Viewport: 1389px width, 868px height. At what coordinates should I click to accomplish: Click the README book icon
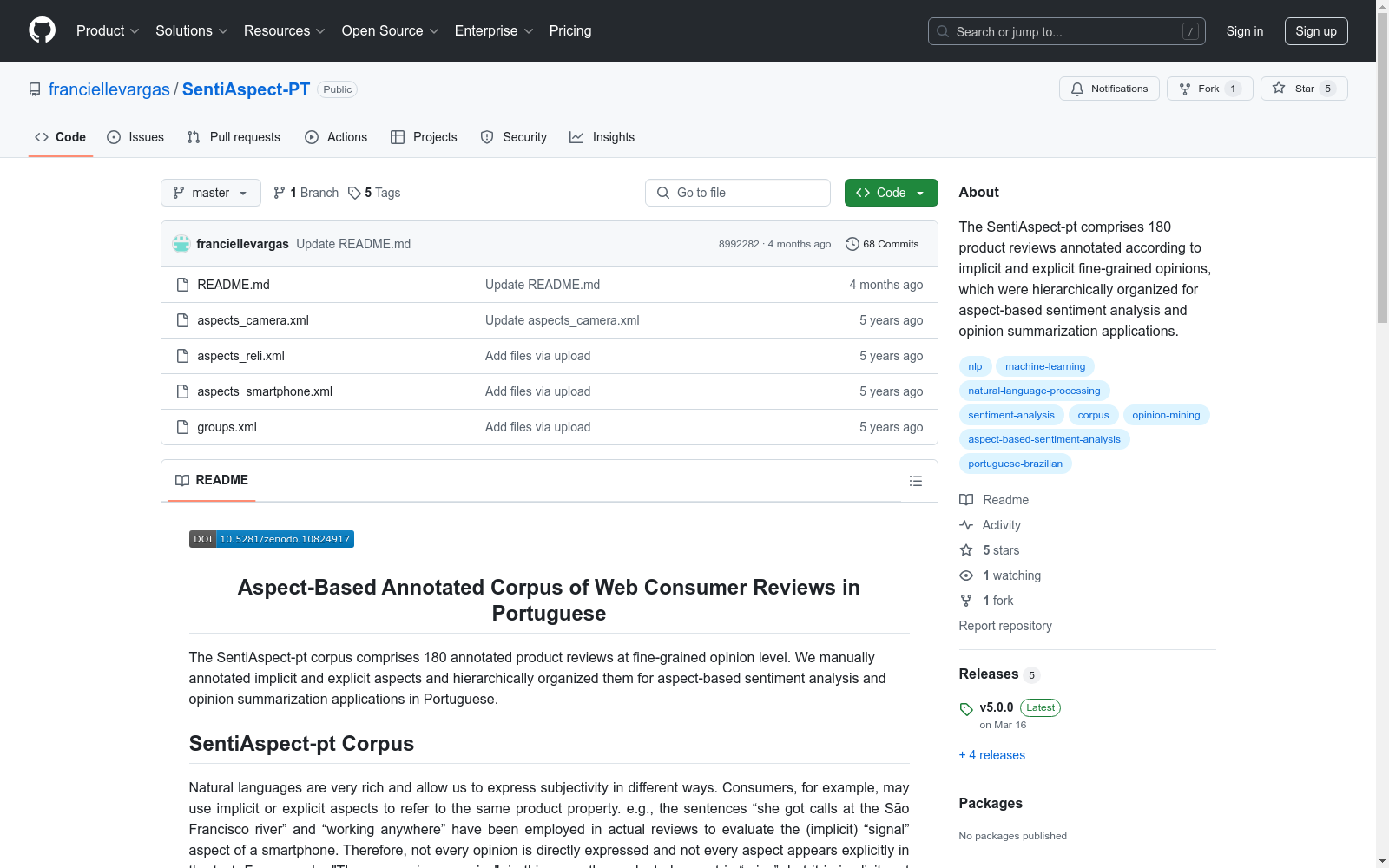click(182, 480)
